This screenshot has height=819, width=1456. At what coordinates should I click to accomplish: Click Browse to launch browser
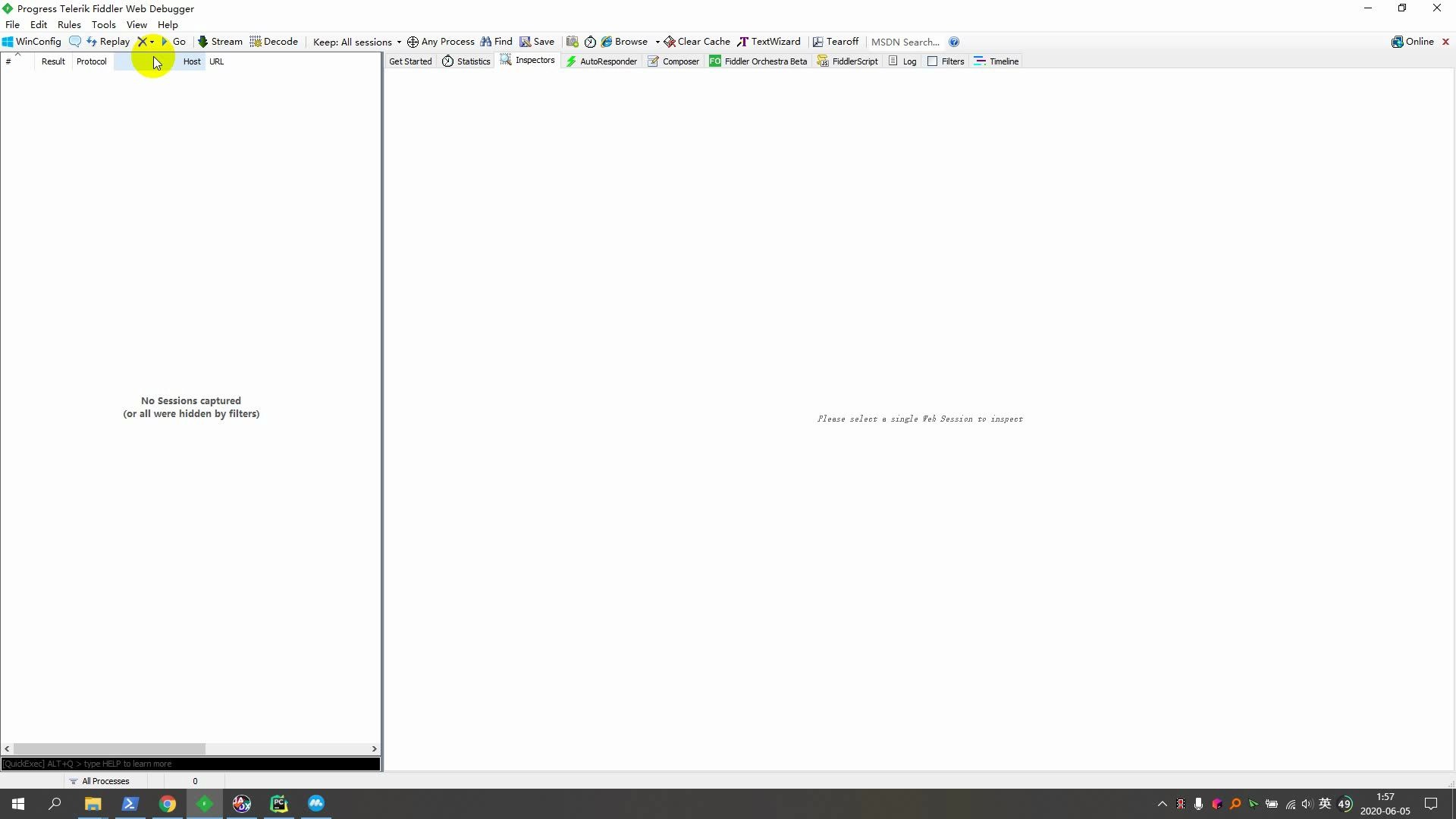click(624, 42)
